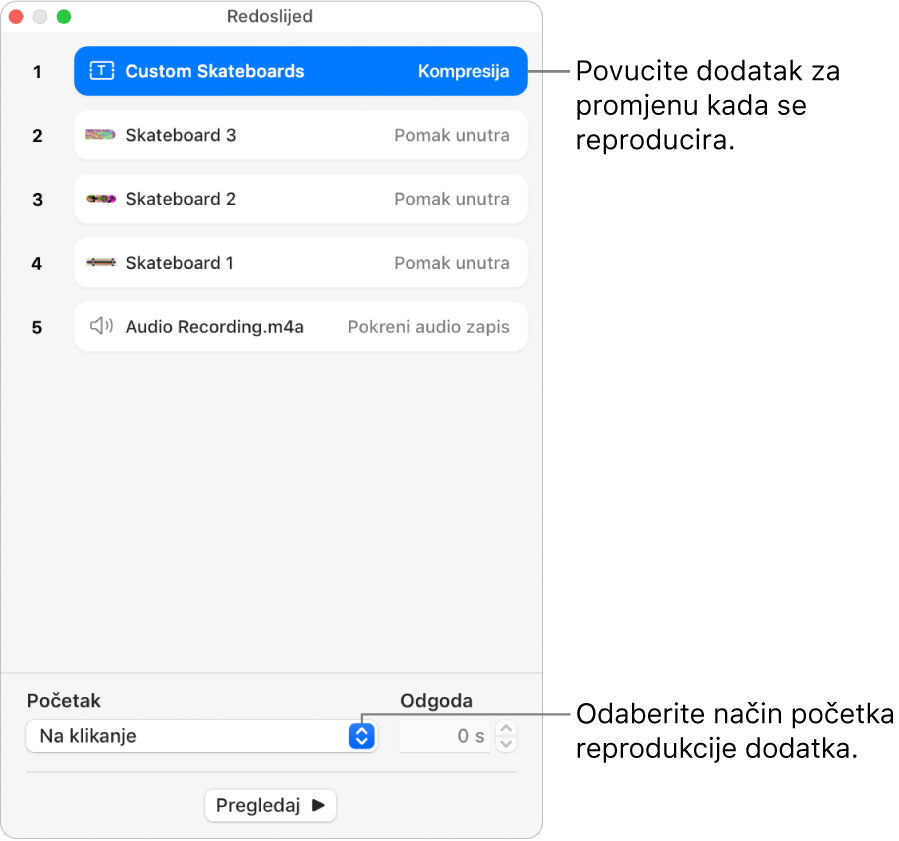Click the build order number 5

click(37, 327)
